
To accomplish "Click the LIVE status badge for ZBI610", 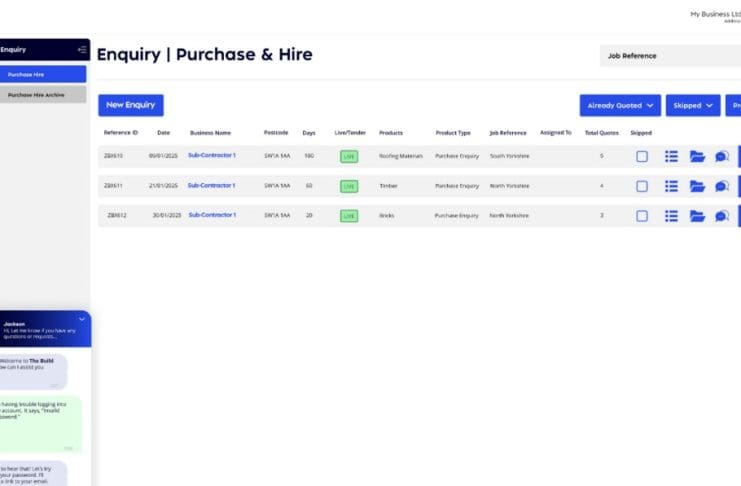I will tap(349, 157).
